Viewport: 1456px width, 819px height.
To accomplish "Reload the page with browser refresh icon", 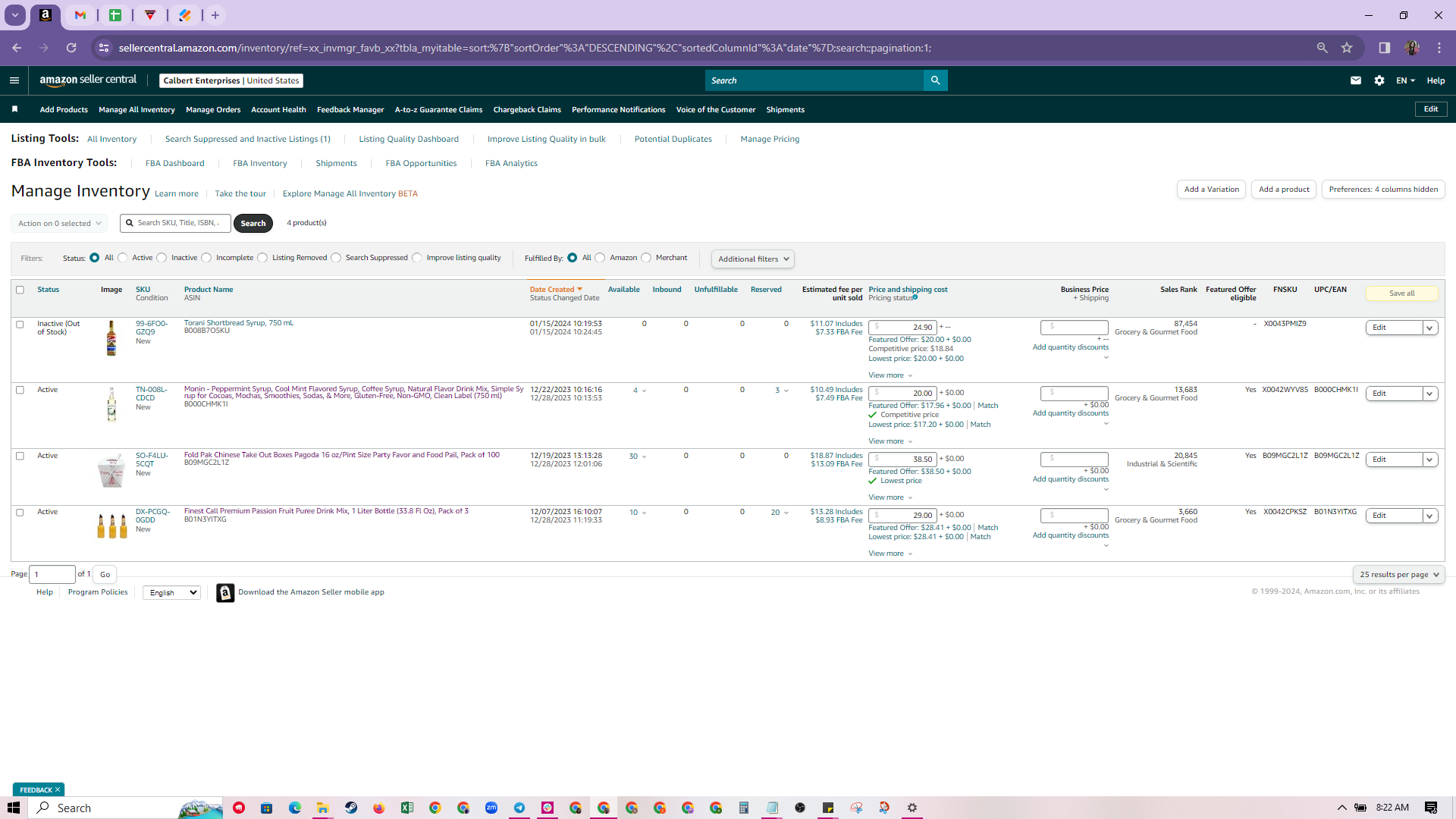I will click(x=71, y=48).
